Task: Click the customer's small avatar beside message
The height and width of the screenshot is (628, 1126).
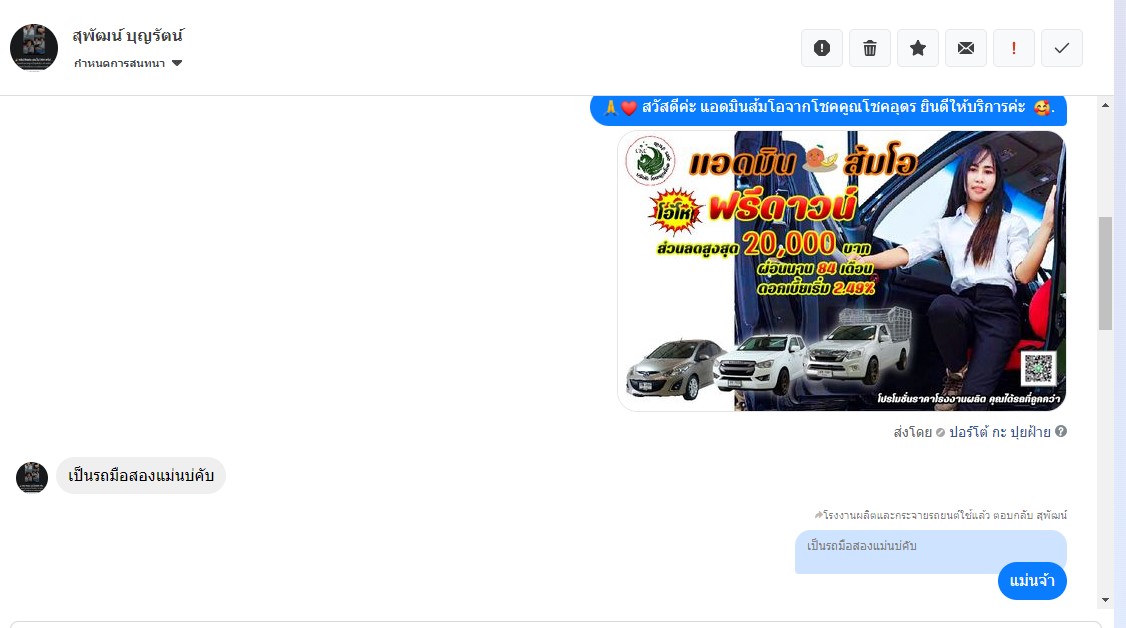Action: 32,477
